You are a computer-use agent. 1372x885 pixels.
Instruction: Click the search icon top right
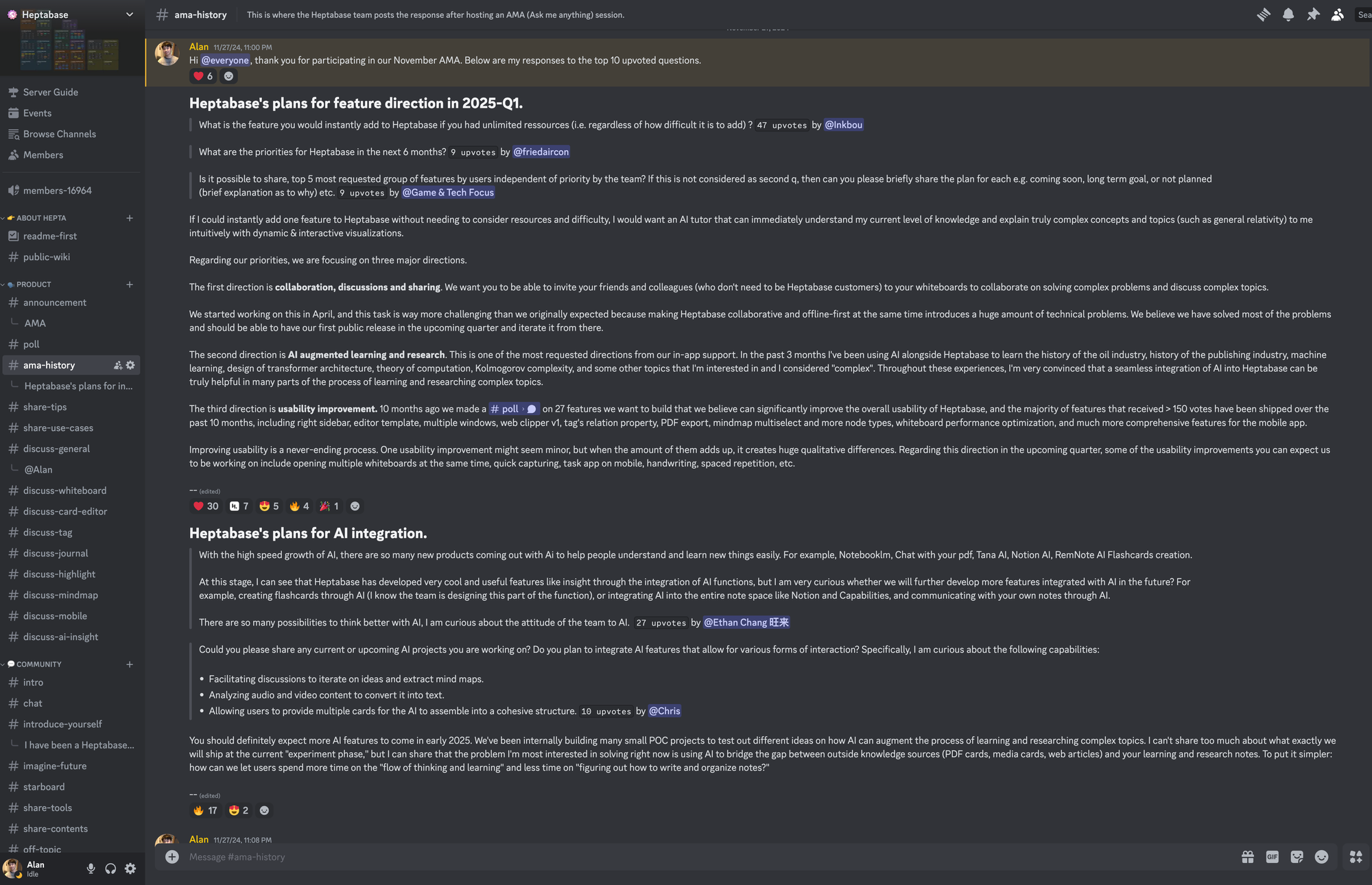[1363, 14]
